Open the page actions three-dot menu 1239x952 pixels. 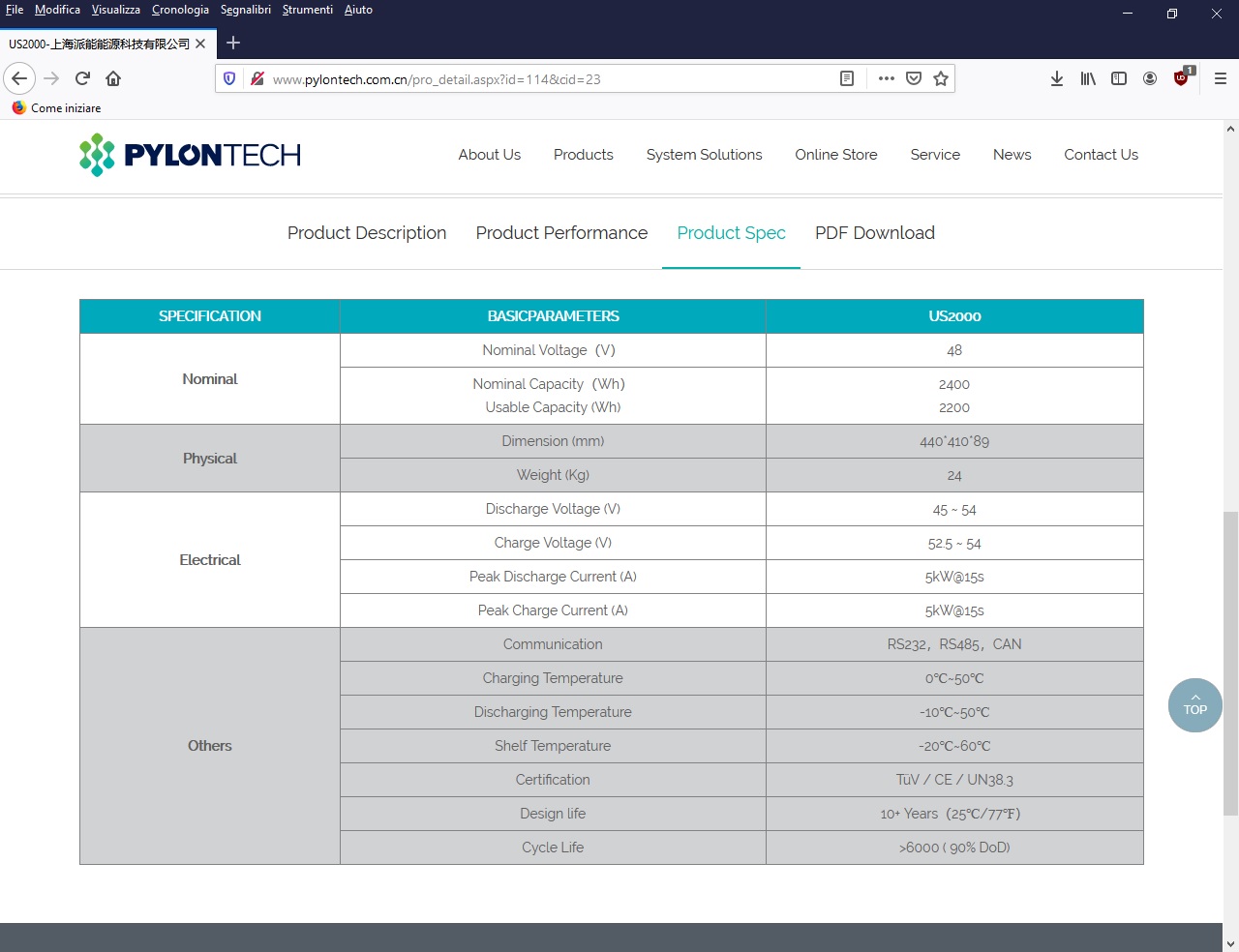coord(886,78)
